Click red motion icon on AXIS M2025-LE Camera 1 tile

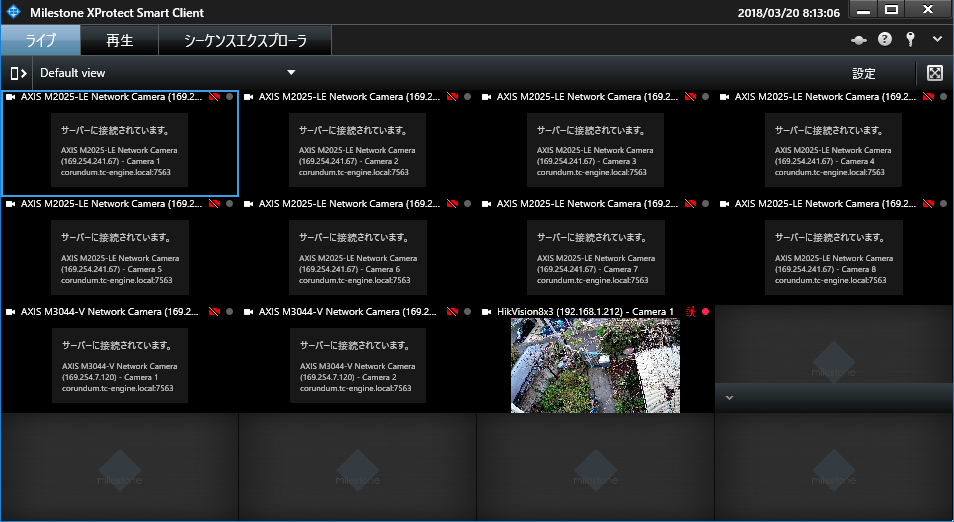[x=214, y=97]
